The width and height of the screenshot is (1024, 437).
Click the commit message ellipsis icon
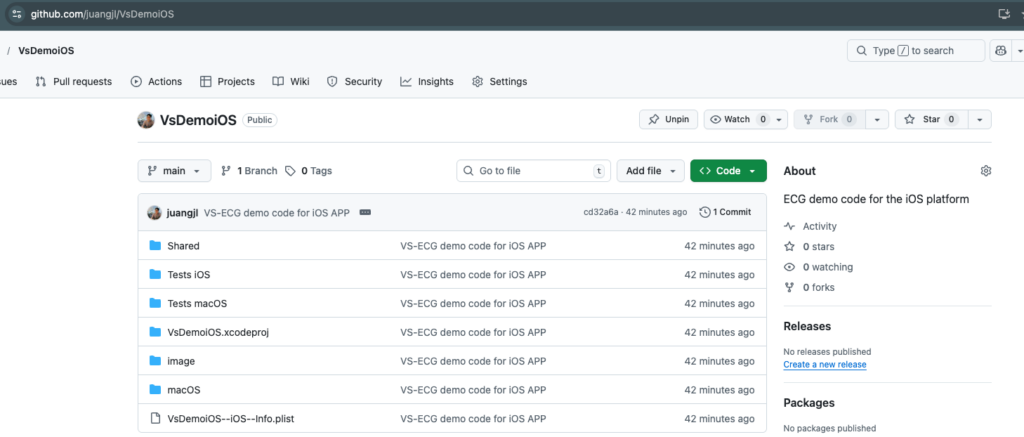click(x=365, y=212)
